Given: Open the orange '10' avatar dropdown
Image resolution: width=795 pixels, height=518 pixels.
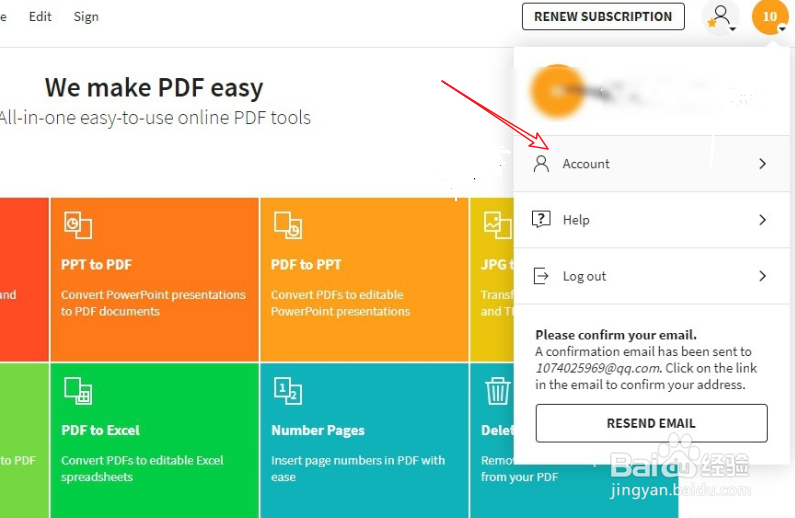Looking at the screenshot, I should coord(770,17).
